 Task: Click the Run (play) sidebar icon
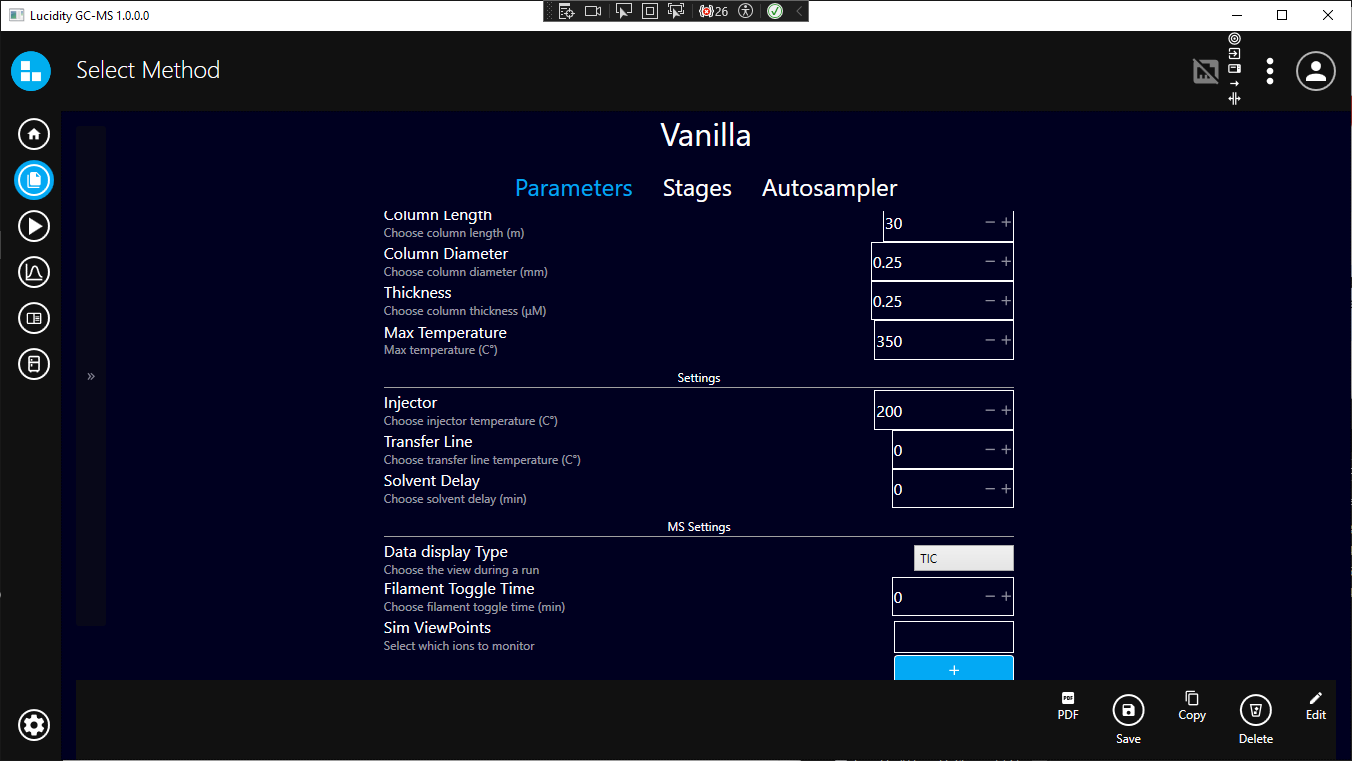(34, 226)
